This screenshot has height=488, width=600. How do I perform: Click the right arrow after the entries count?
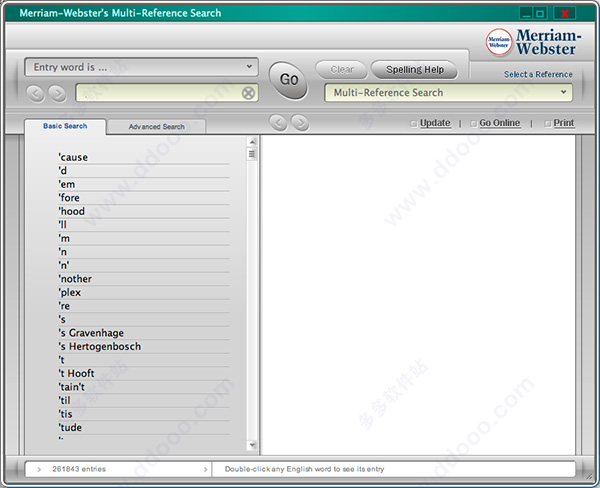[x=205, y=469]
